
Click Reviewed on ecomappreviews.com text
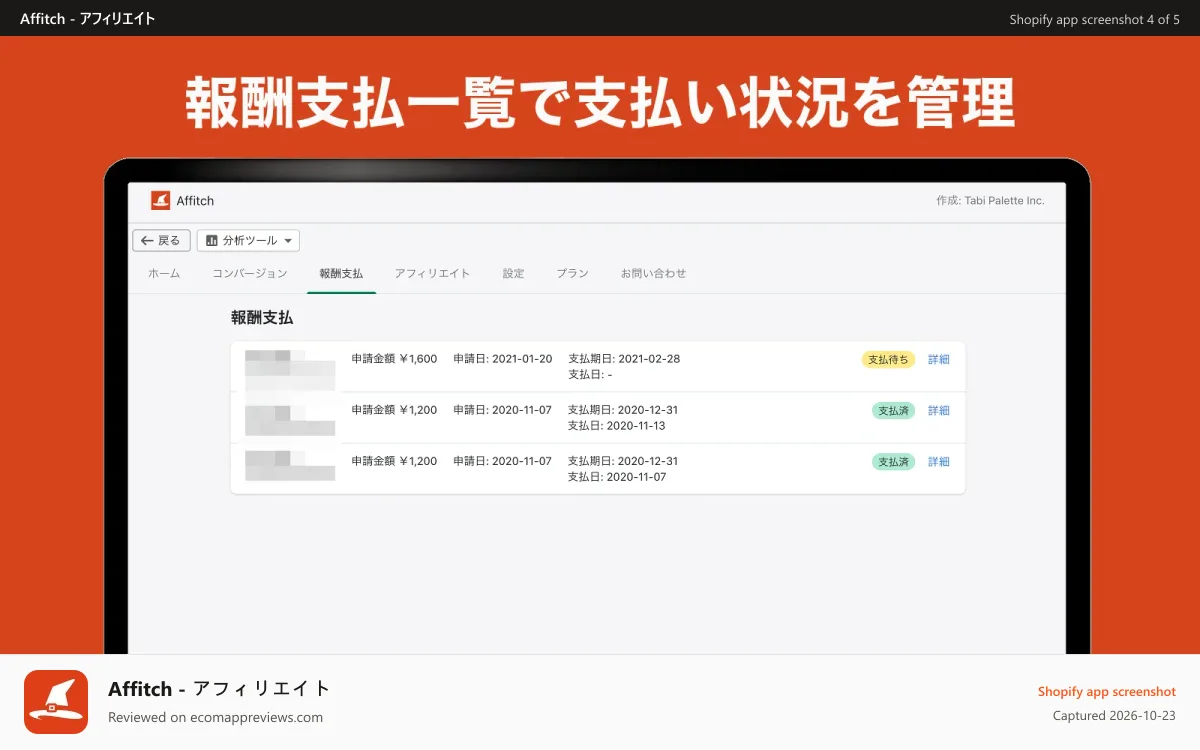point(215,717)
